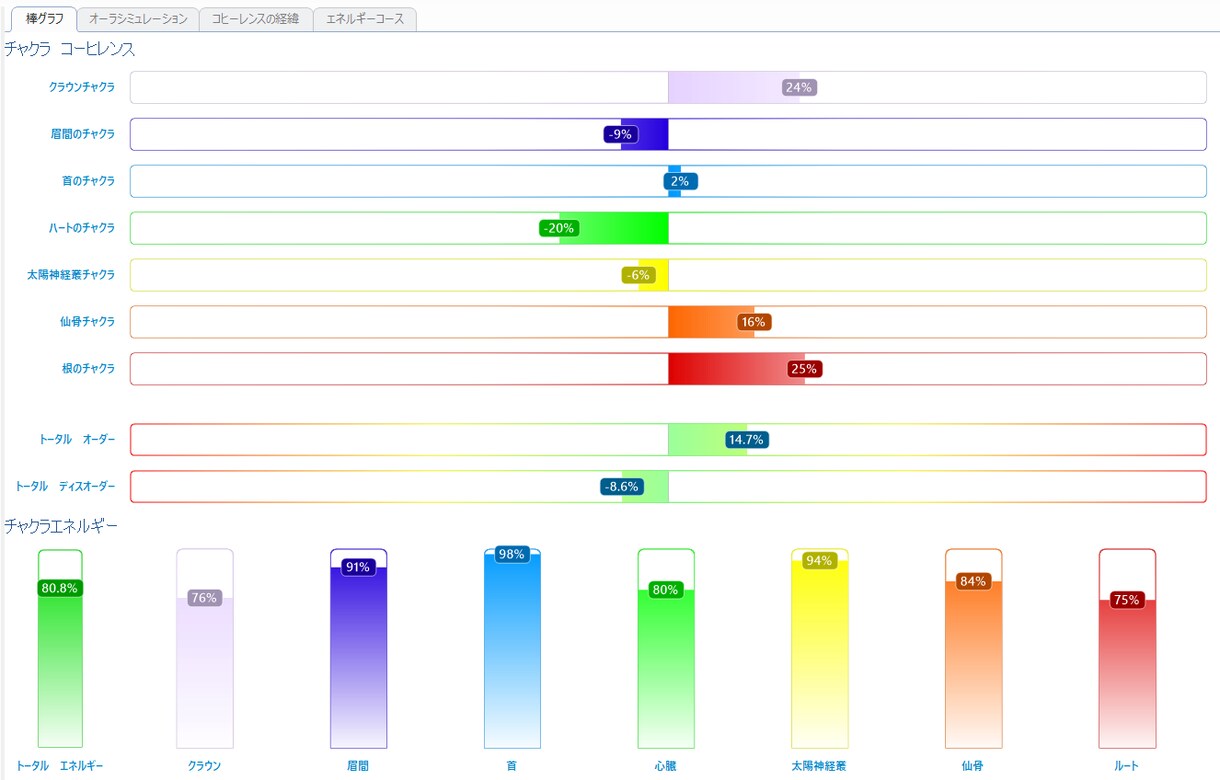Click the 16% sacral coherence value
The width and height of the screenshot is (1220, 780).
point(753,322)
